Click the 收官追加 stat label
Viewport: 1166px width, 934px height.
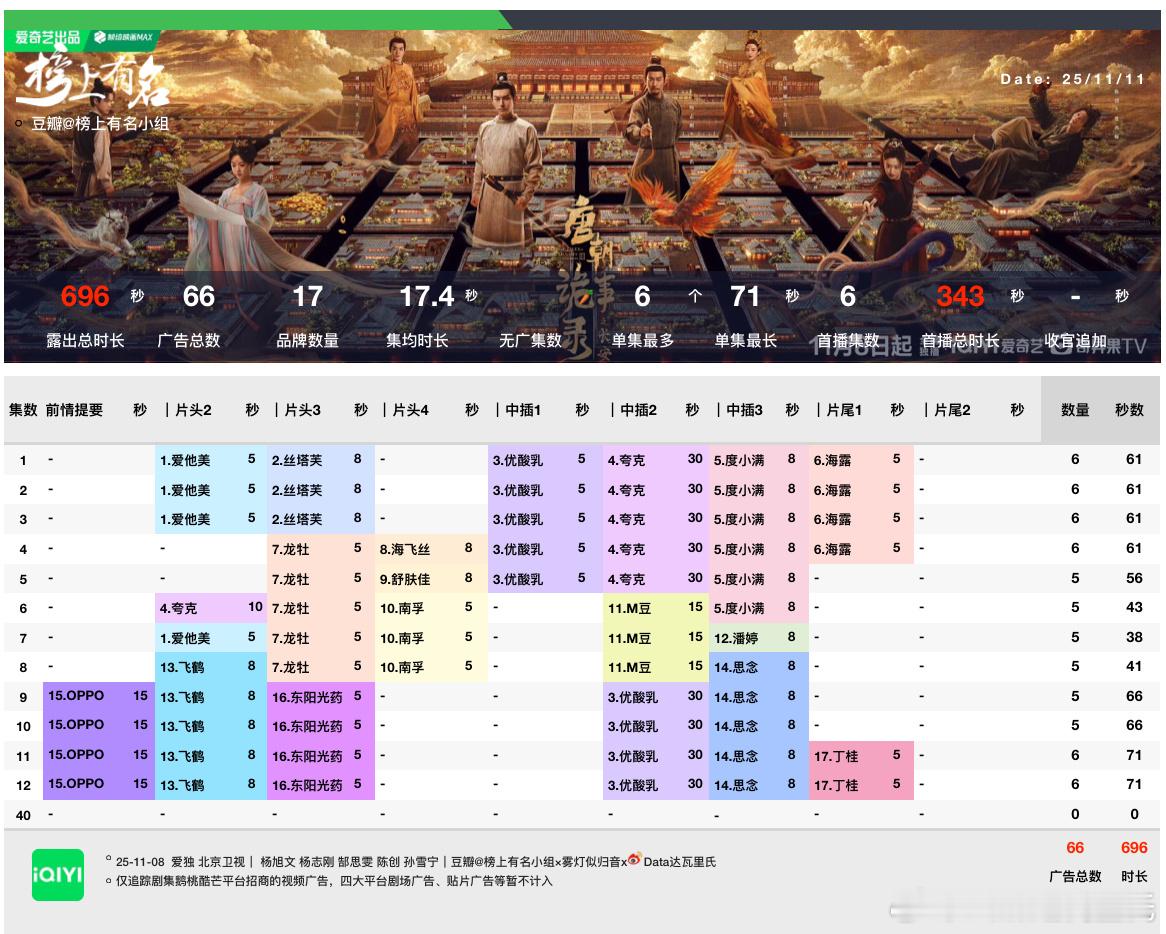[x=1075, y=341]
